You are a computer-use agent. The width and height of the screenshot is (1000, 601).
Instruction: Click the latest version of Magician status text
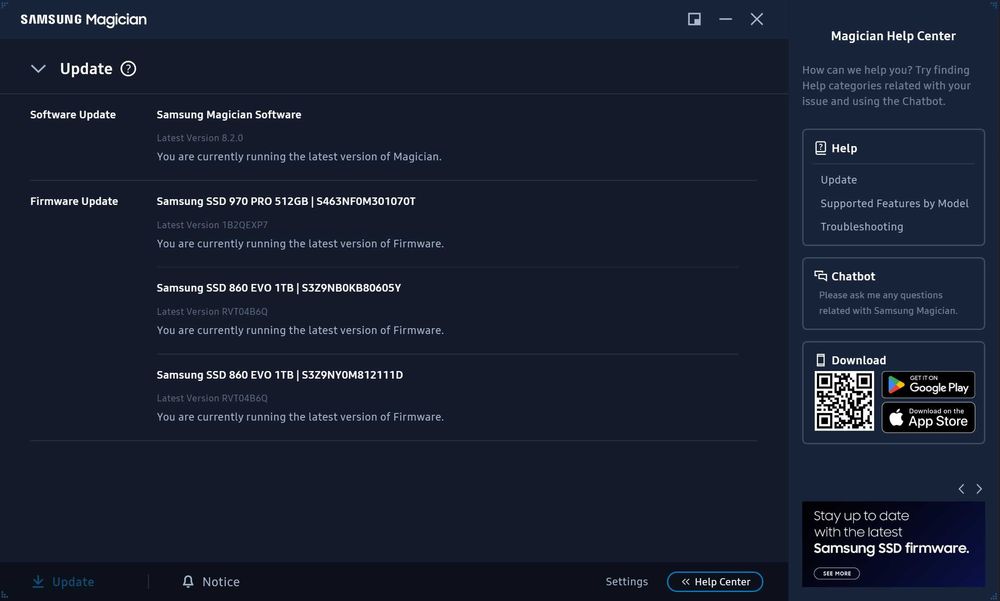[299, 156]
